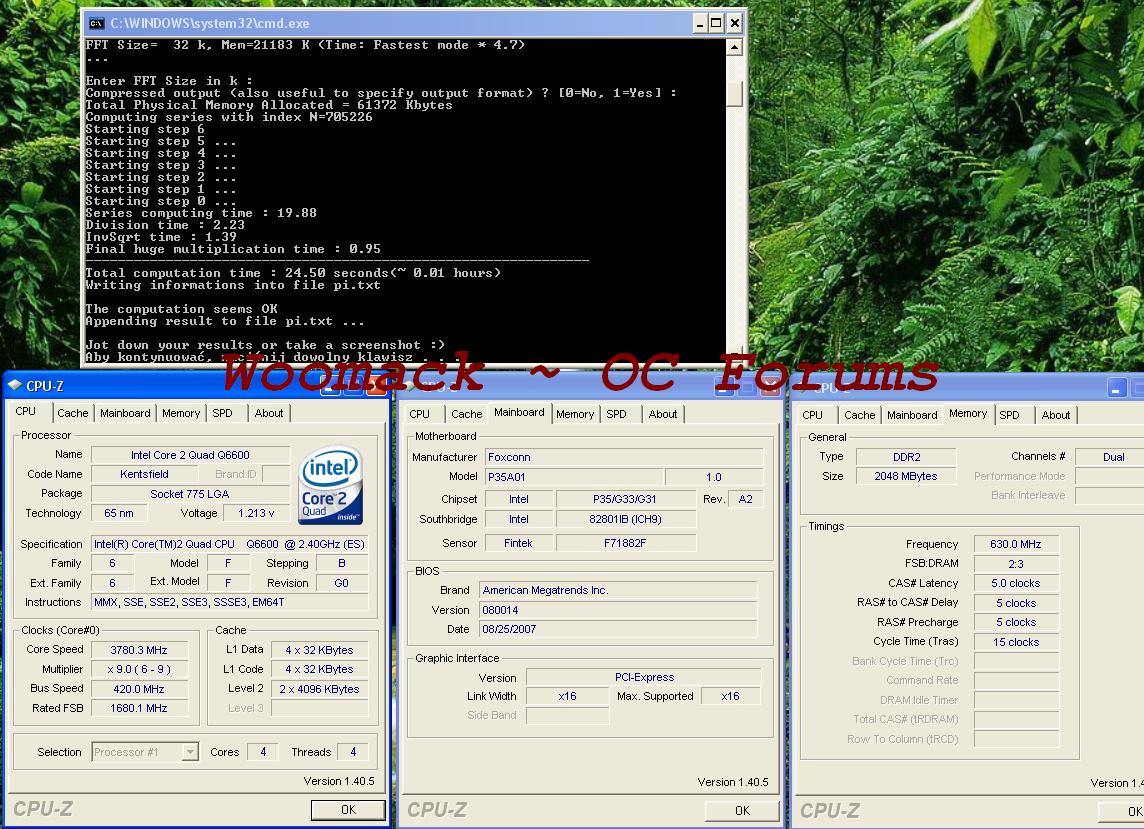
Task: Open Mainboard tab in the Memory CPU-Z window
Action: (x=912, y=414)
